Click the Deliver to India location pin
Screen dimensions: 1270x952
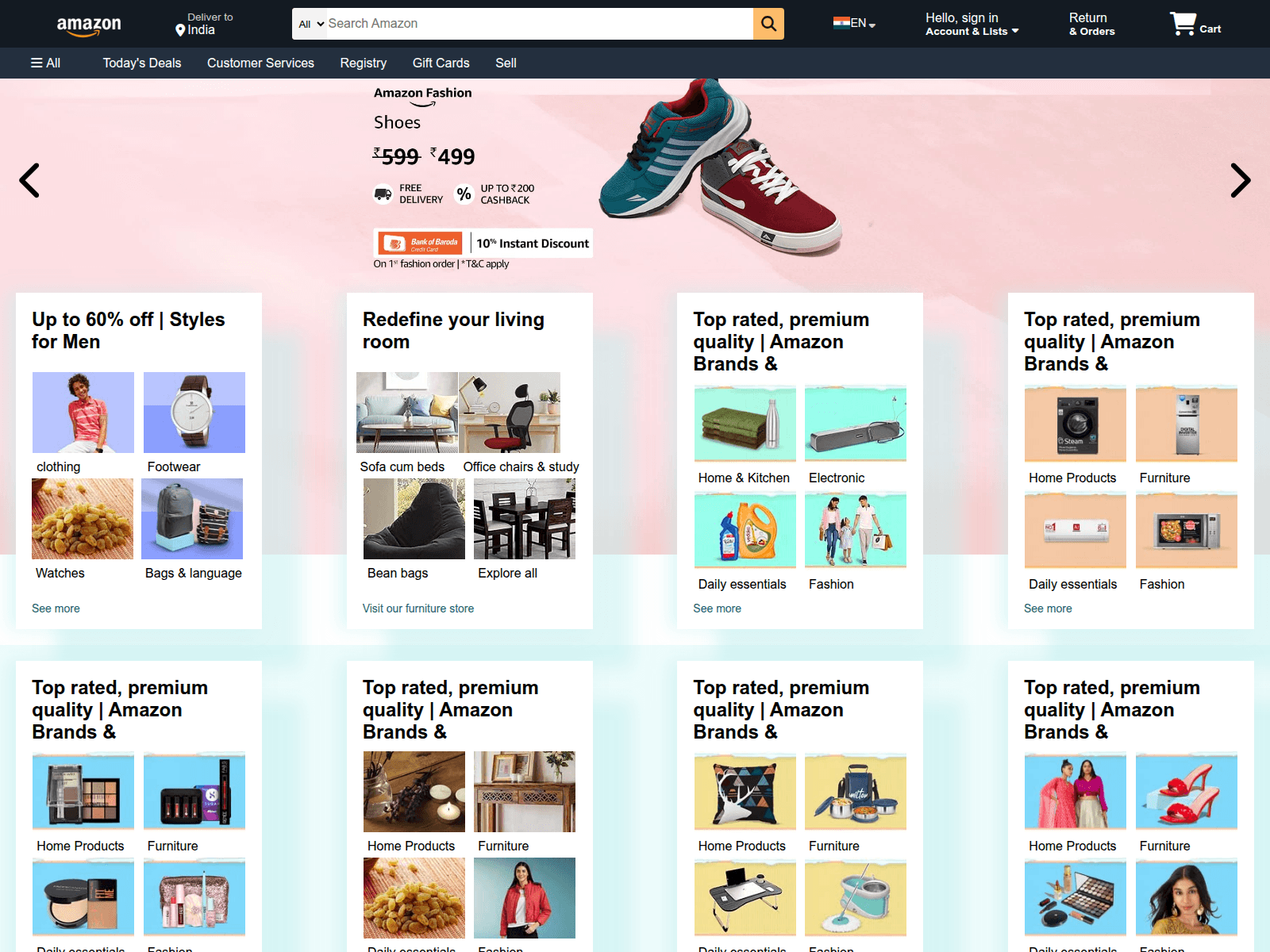[180, 30]
